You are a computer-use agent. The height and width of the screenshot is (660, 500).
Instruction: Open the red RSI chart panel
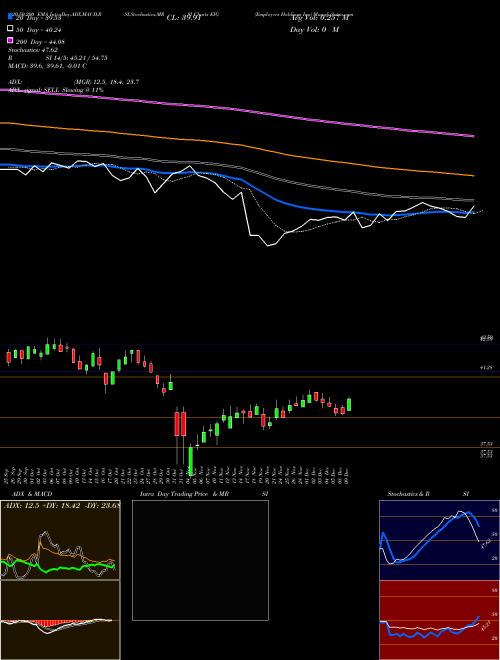pyautogui.click(x=439, y=620)
